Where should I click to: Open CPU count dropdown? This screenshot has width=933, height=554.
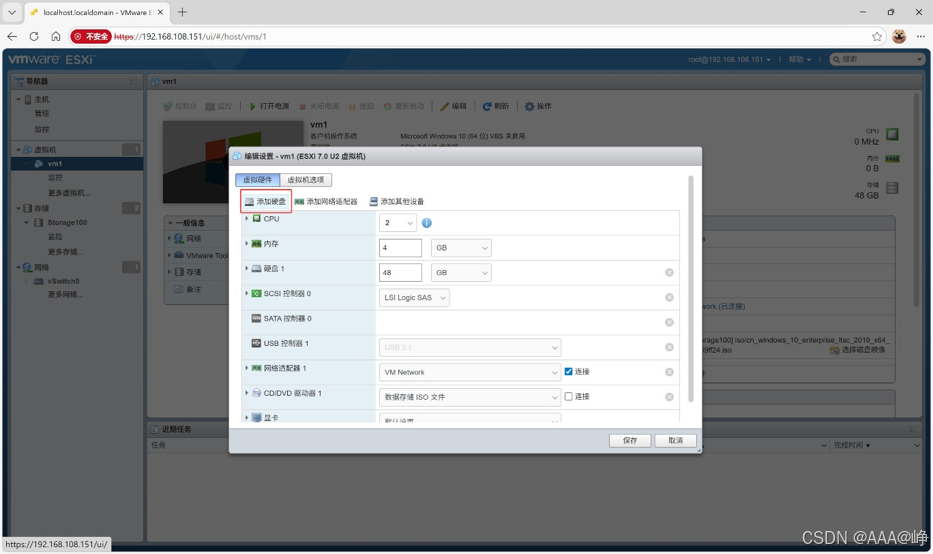pyautogui.click(x=397, y=223)
